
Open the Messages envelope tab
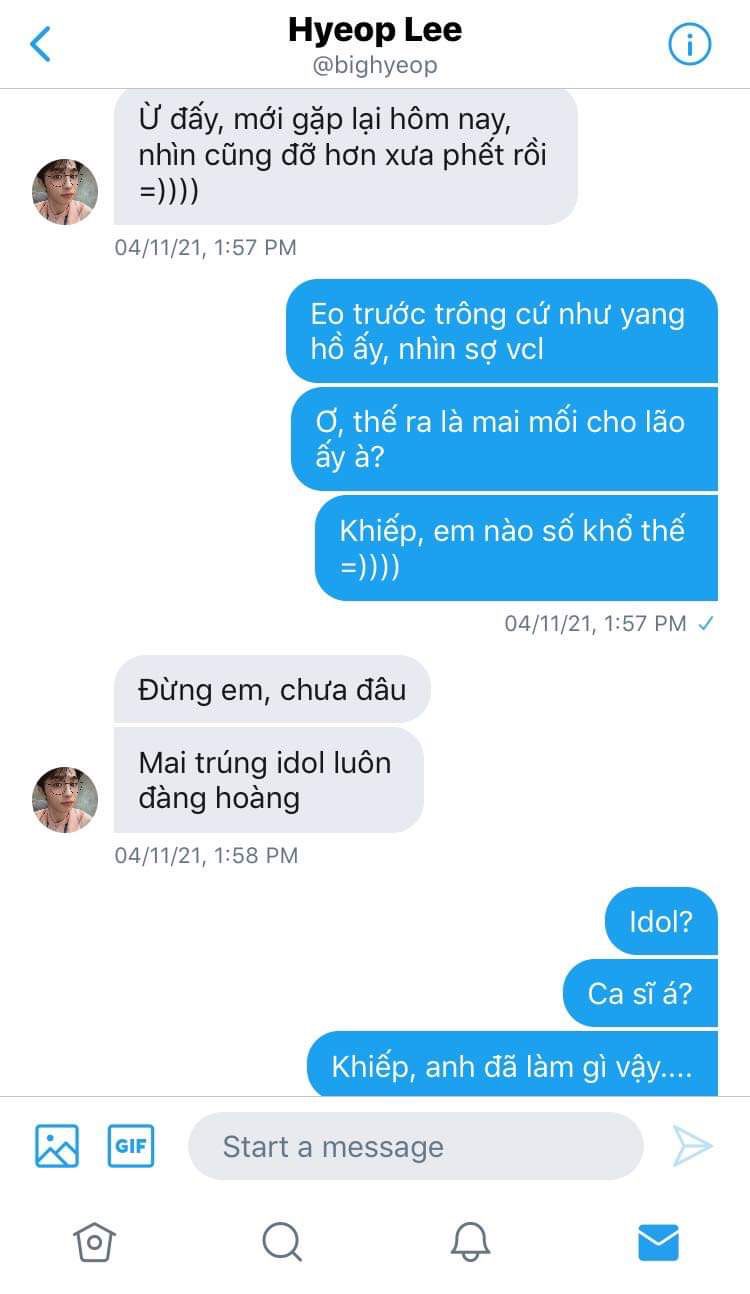tap(658, 1242)
